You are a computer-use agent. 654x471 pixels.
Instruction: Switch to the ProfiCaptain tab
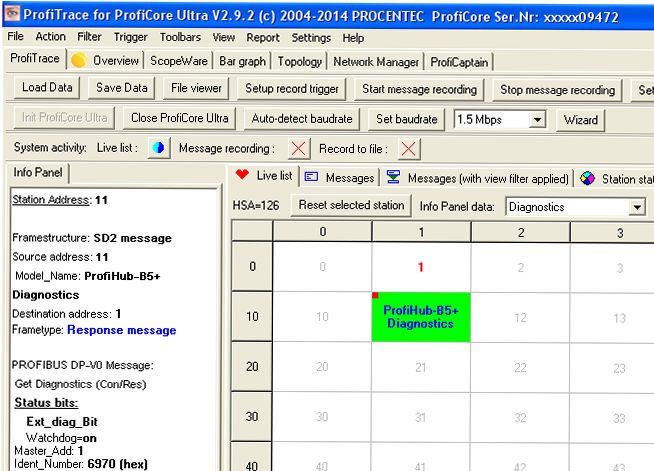(x=459, y=63)
